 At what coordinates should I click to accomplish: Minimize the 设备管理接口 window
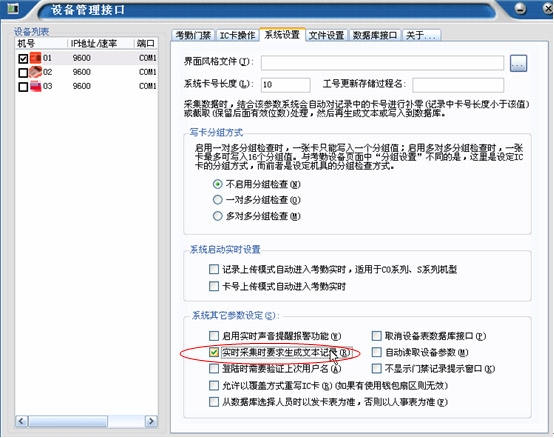pyautogui.click(x=520, y=8)
